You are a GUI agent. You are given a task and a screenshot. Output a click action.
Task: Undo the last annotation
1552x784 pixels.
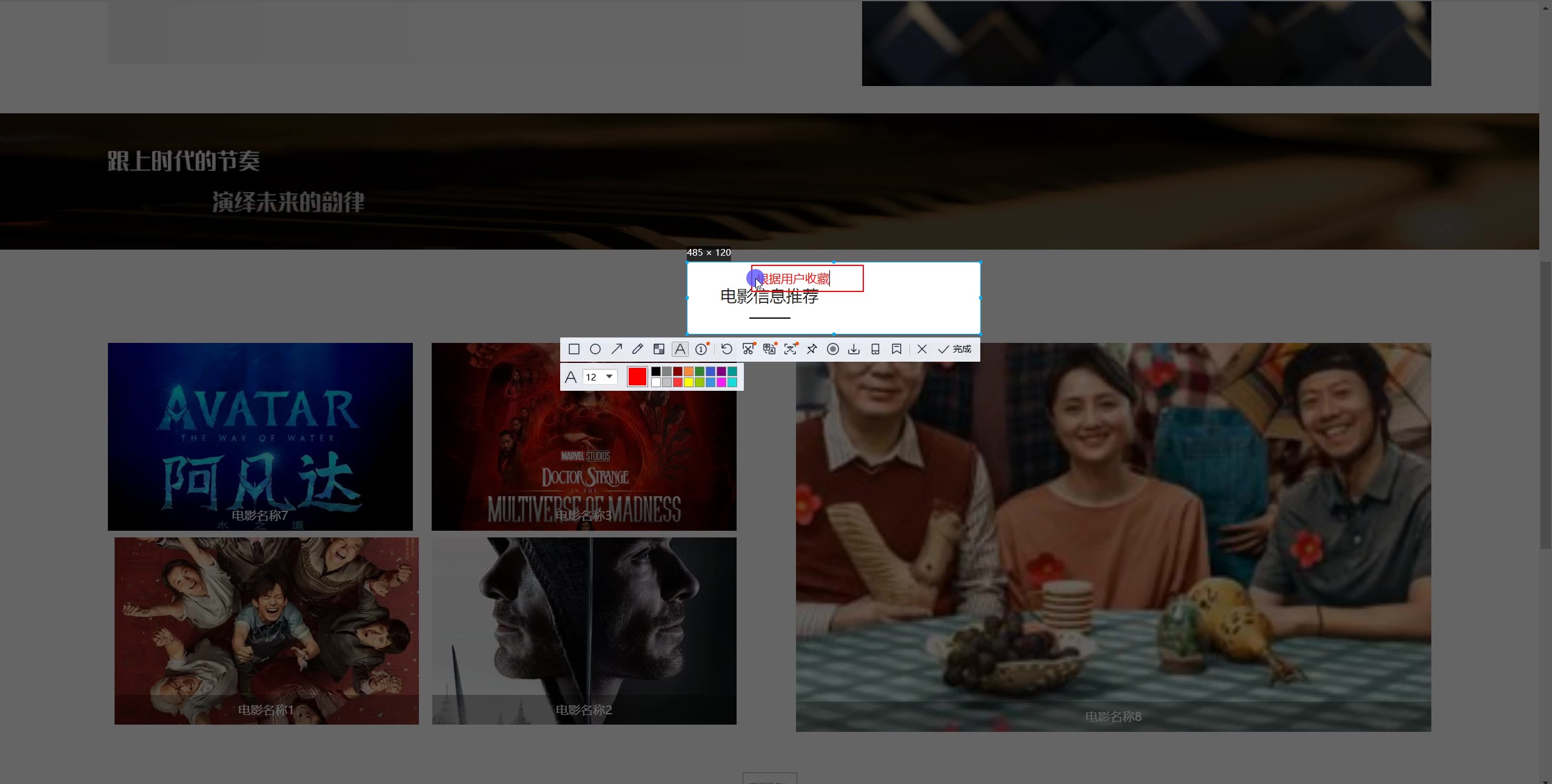click(x=726, y=349)
